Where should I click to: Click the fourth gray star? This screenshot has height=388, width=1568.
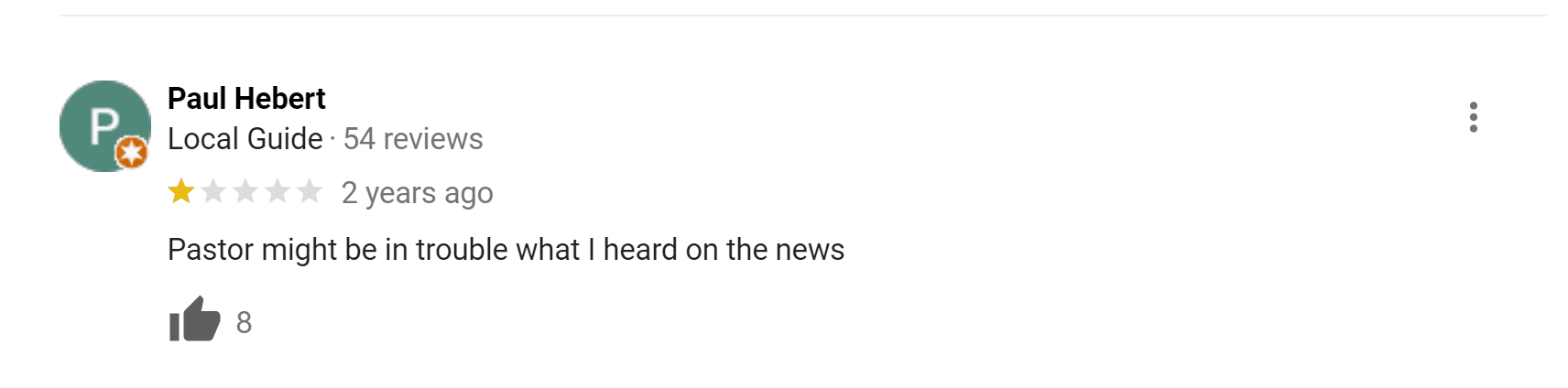coord(278,192)
